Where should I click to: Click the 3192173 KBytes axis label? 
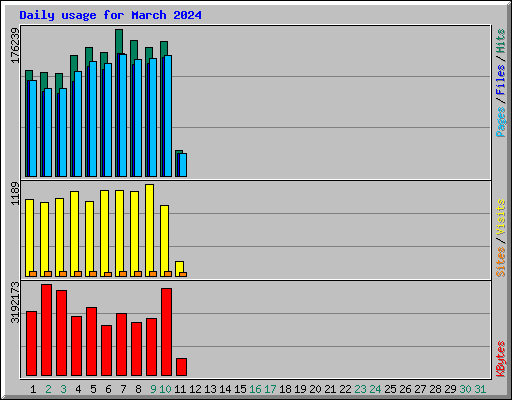pyautogui.click(x=15, y=302)
